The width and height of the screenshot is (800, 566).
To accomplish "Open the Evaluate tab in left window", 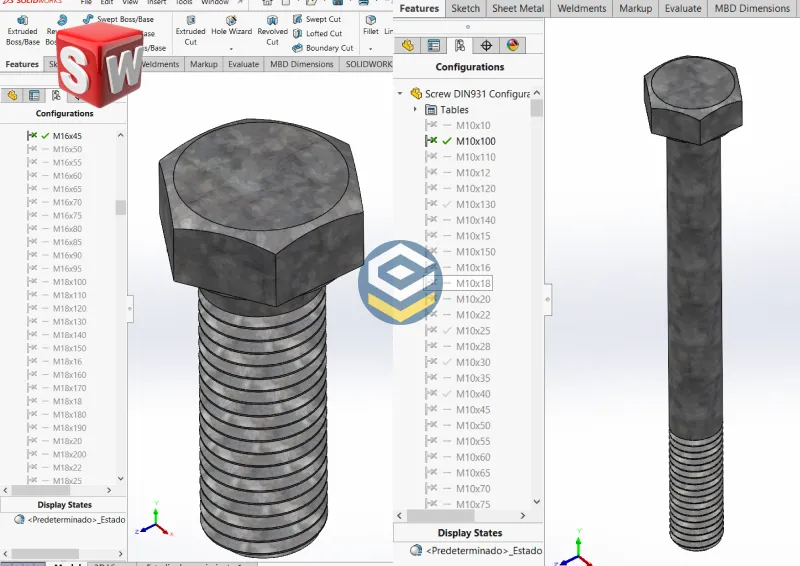I will 243,64.
